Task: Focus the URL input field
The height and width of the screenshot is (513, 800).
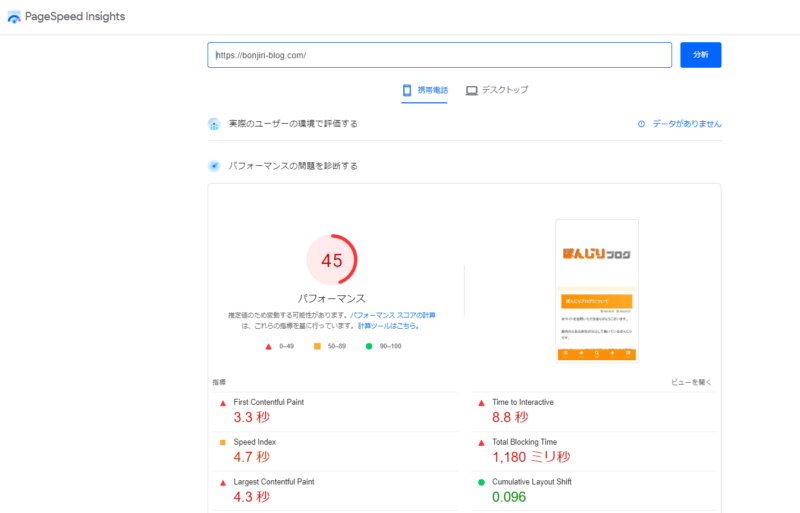Action: 439,55
